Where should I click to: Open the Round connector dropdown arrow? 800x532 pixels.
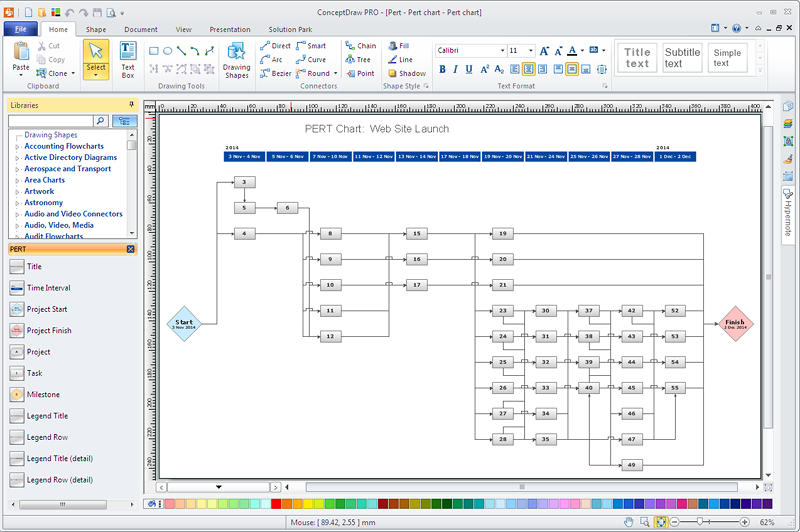tap(335, 73)
